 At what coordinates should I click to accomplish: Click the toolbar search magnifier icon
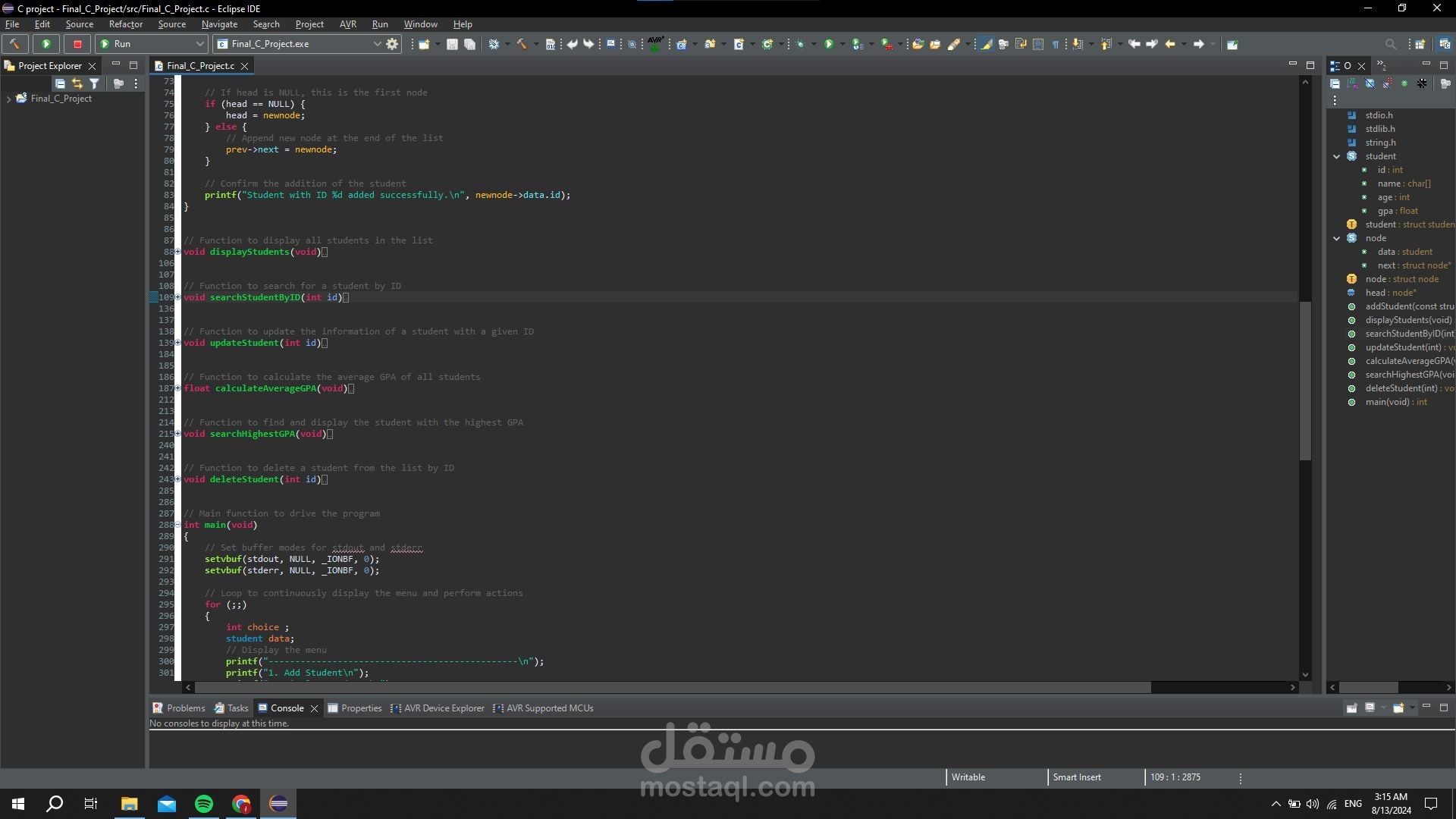(1390, 44)
